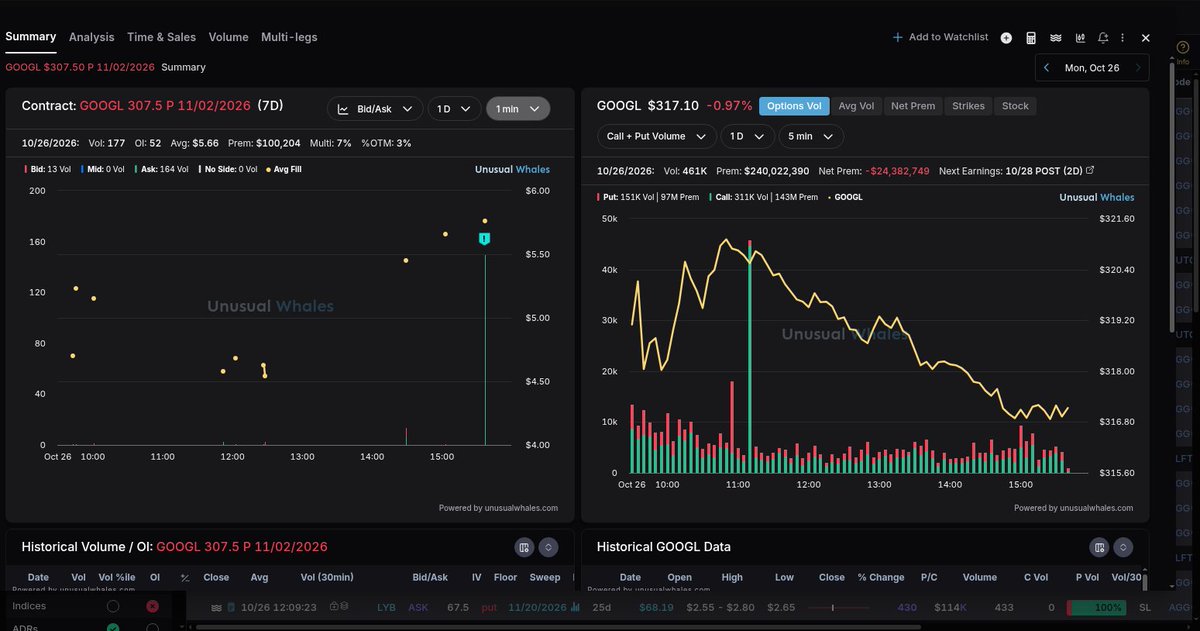
Task: Select the Strikes chart tab
Action: 968,106
